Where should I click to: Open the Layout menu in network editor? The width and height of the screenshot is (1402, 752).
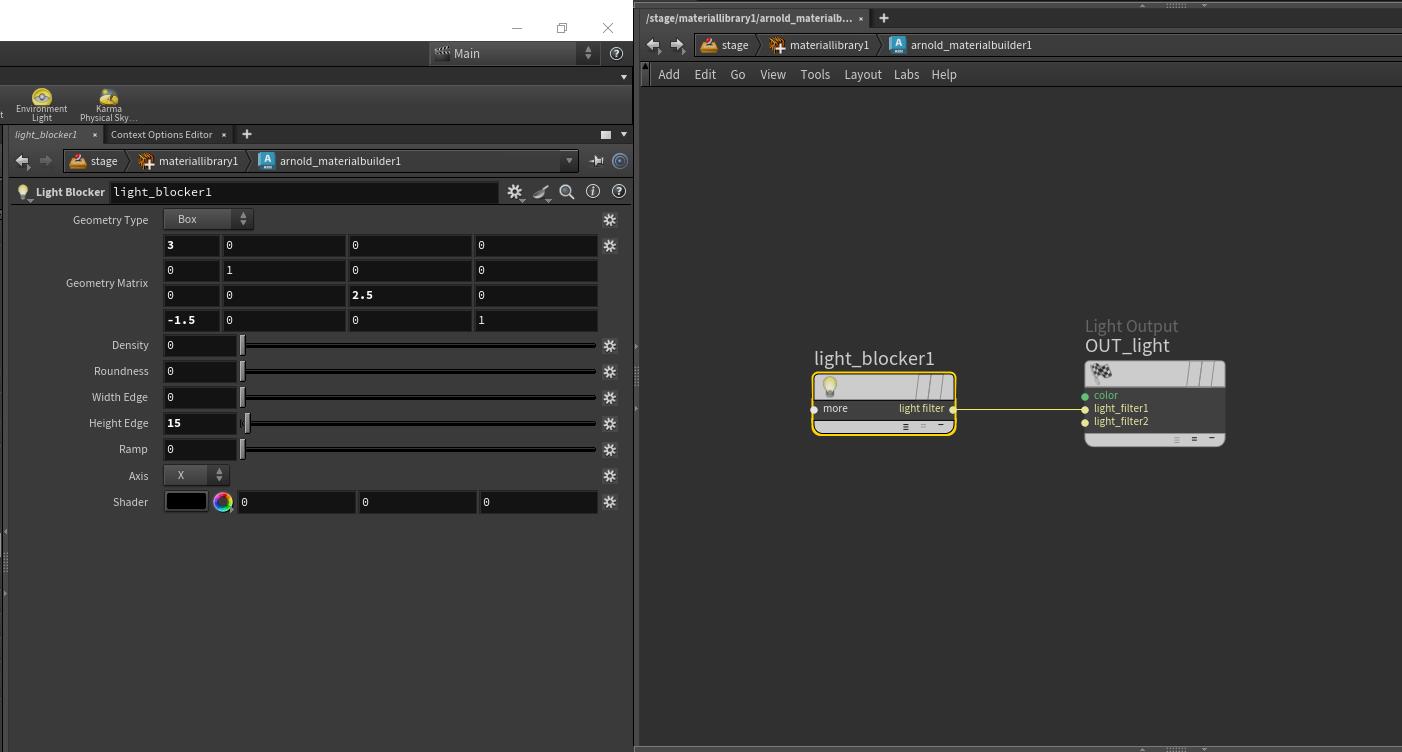pos(862,75)
